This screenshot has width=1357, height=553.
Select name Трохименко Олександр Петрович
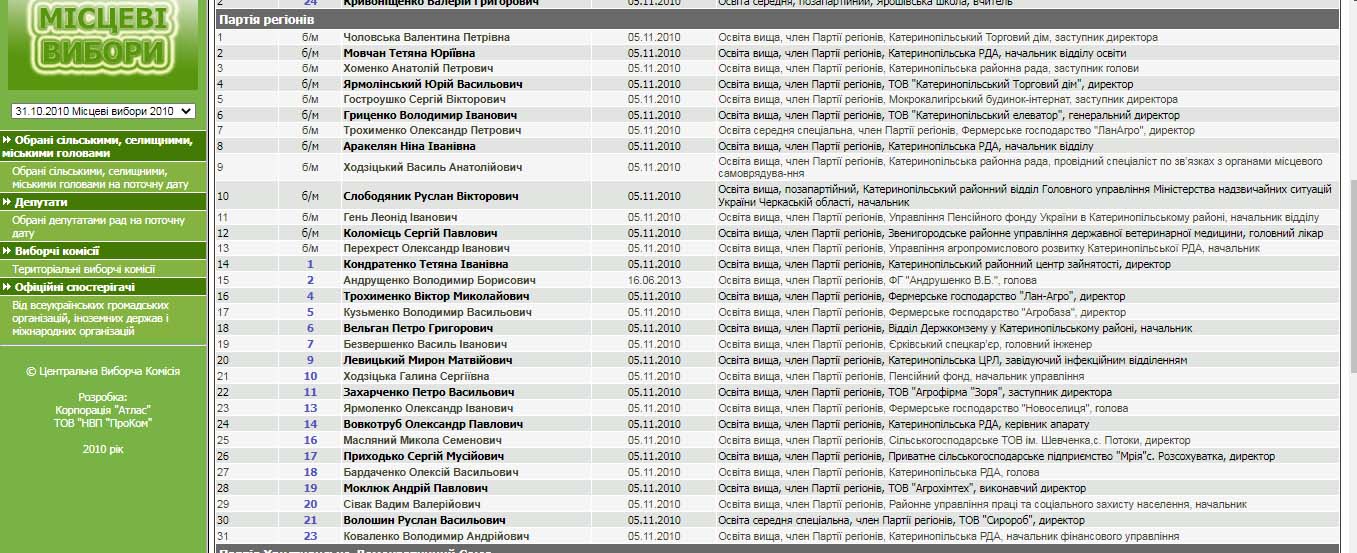pyautogui.click(x=432, y=130)
